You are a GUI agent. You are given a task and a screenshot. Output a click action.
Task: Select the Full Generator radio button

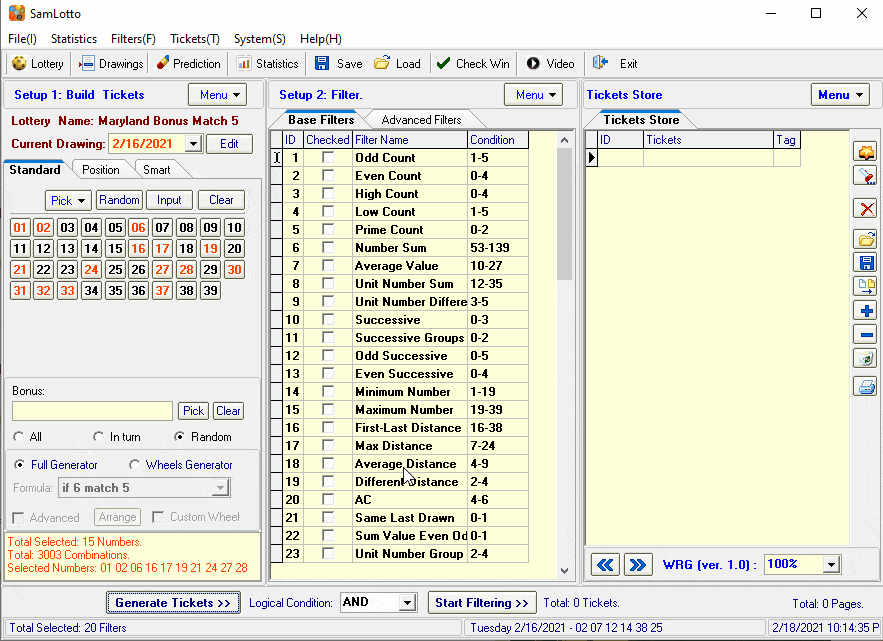pyautogui.click(x=19, y=465)
